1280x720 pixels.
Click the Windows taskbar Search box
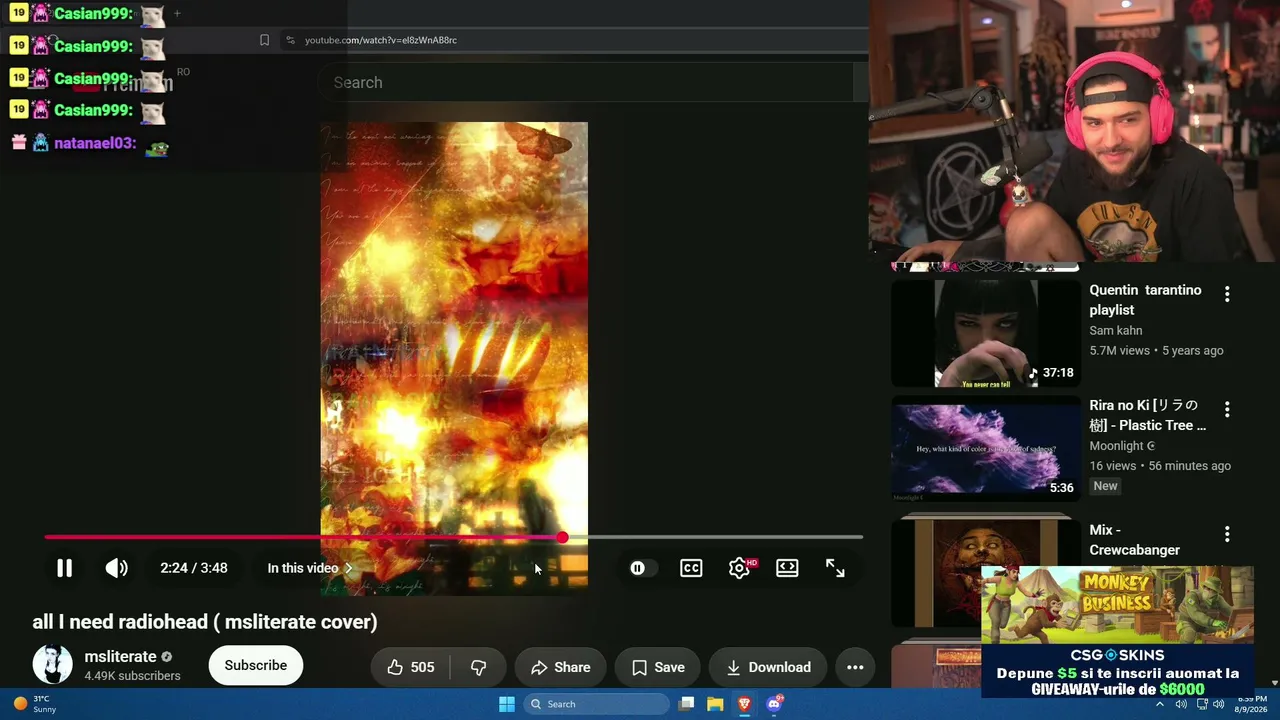[597, 704]
